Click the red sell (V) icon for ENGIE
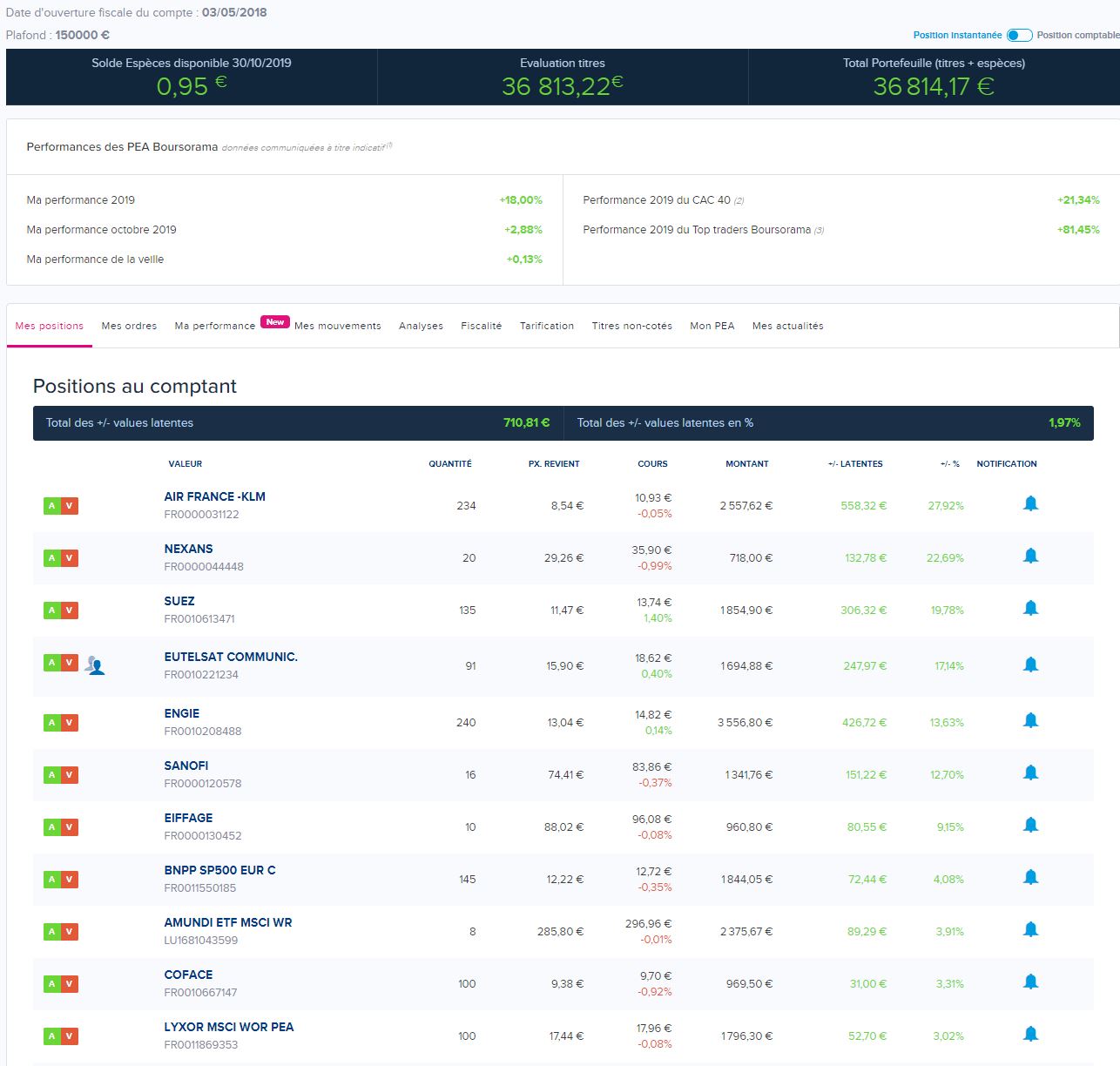1120x1066 pixels. pyautogui.click(x=70, y=723)
